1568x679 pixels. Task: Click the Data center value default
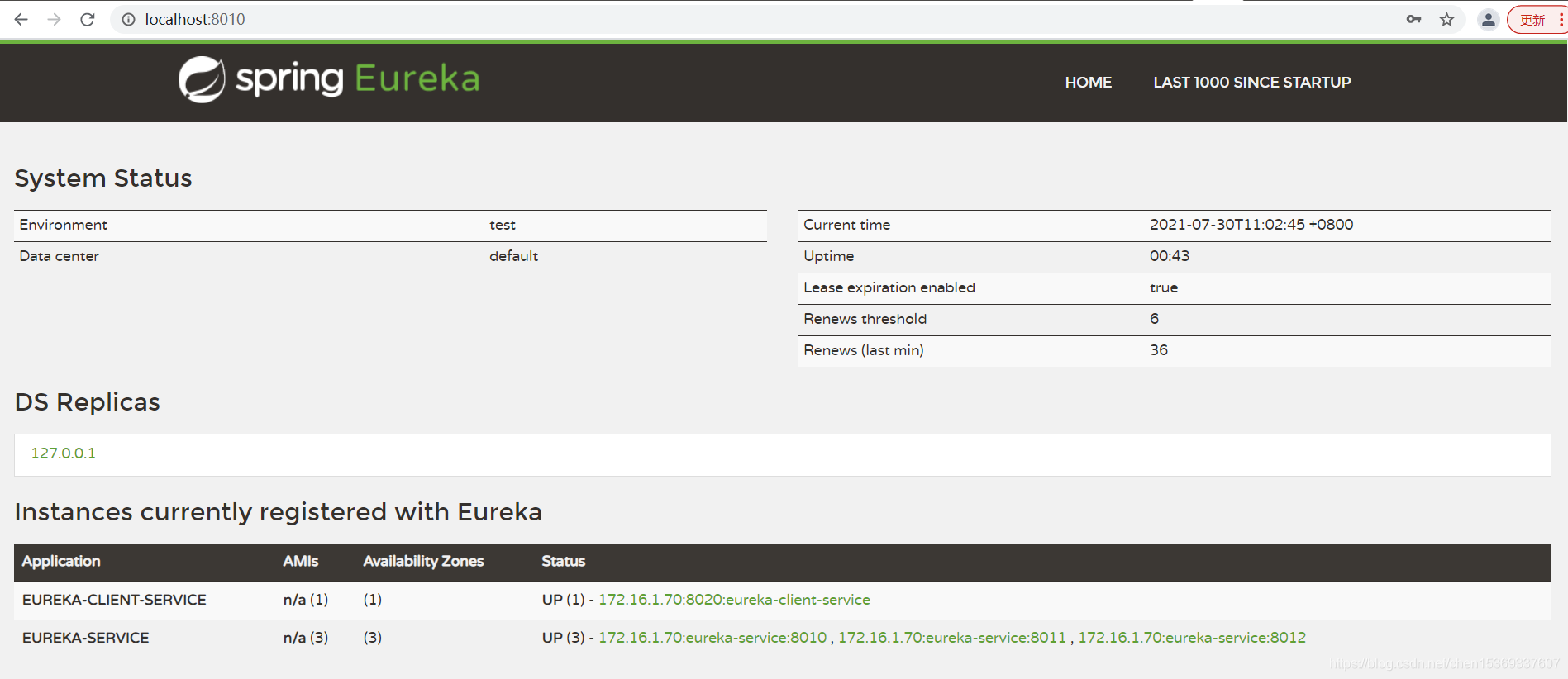click(x=513, y=256)
